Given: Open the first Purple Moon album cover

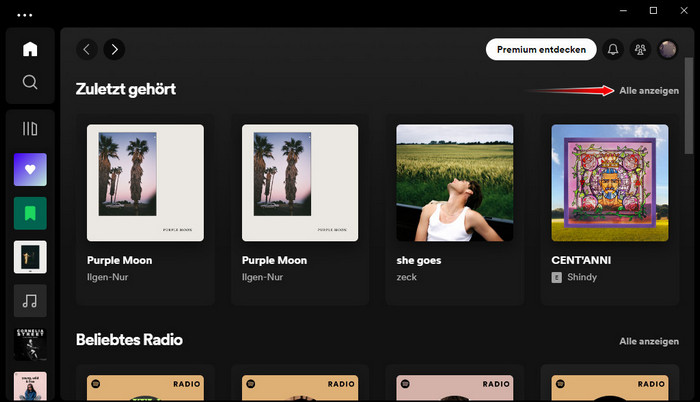Looking at the screenshot, I should [x=146, y=183].
